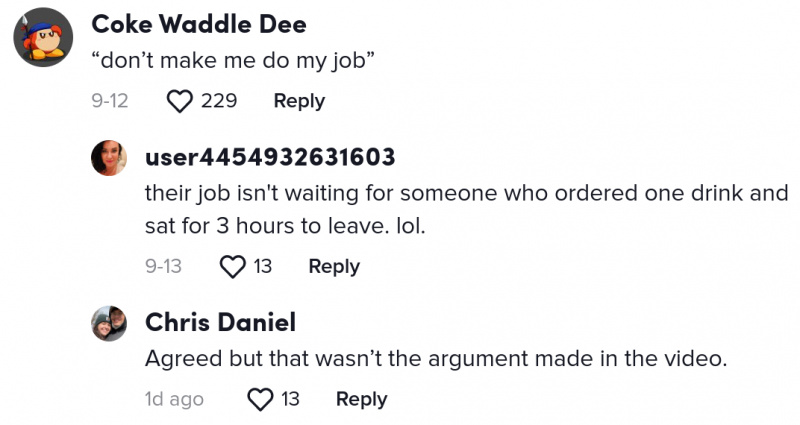Select the 229 likes count
The width and height of the screenshot is (800, 425).
[x=219, y=101]
